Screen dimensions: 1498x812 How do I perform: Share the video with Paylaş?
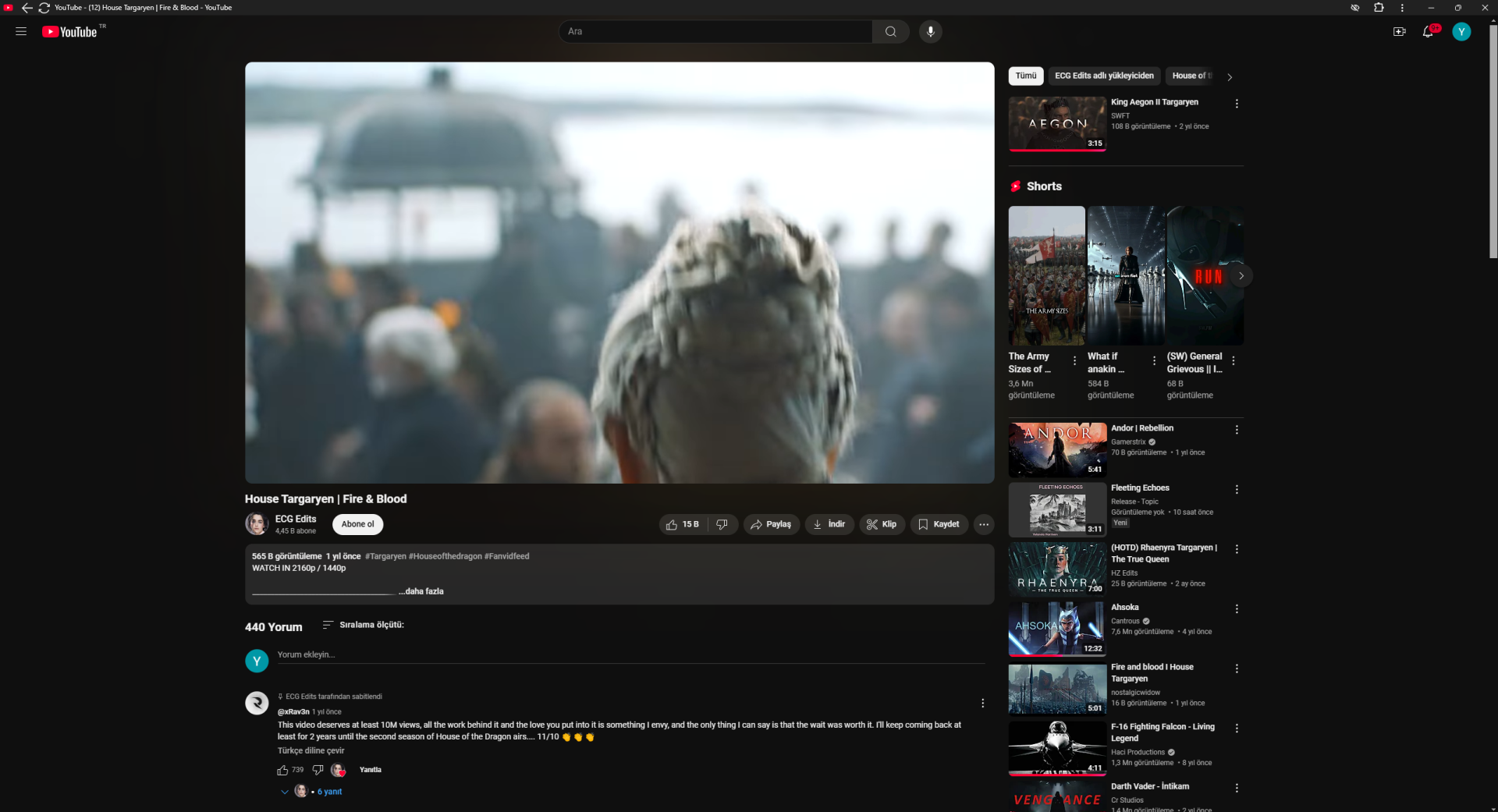click(771, 524)
